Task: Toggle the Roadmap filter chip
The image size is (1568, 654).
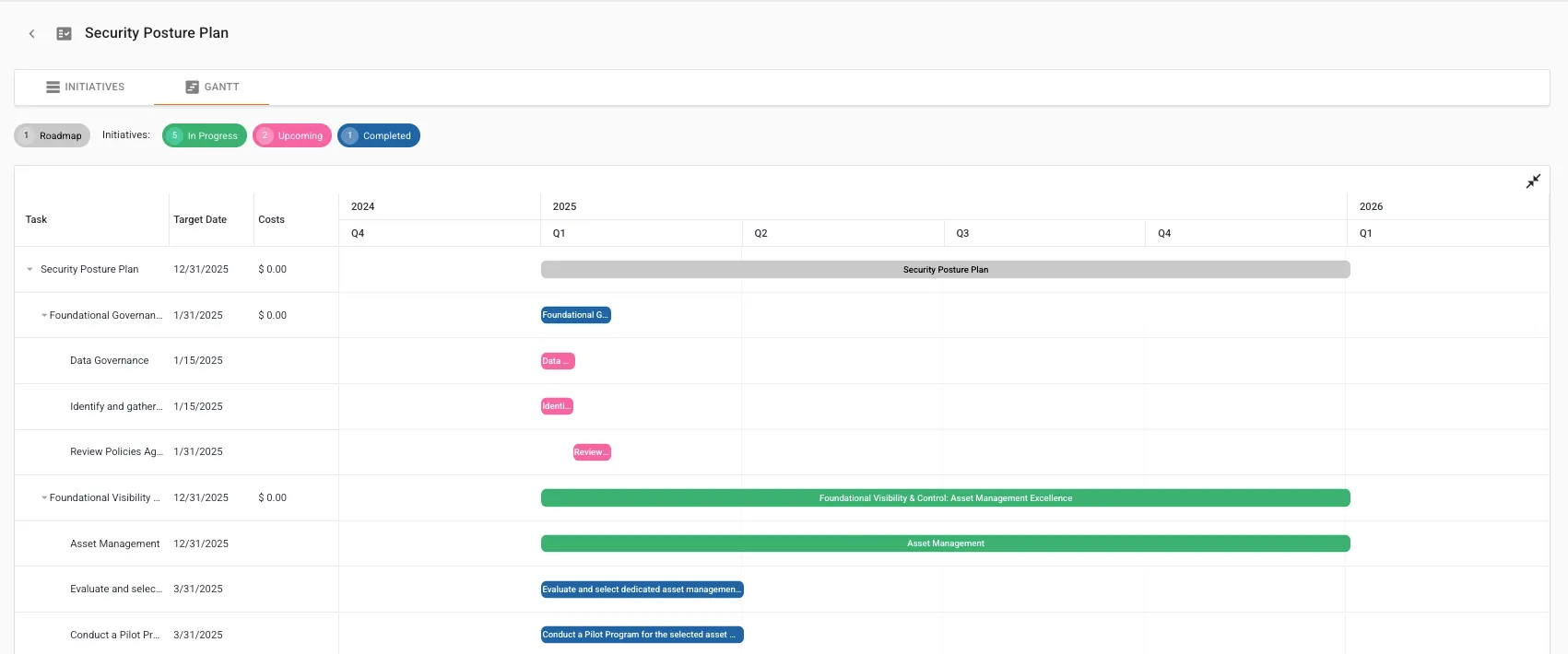Action: [53, 135]
